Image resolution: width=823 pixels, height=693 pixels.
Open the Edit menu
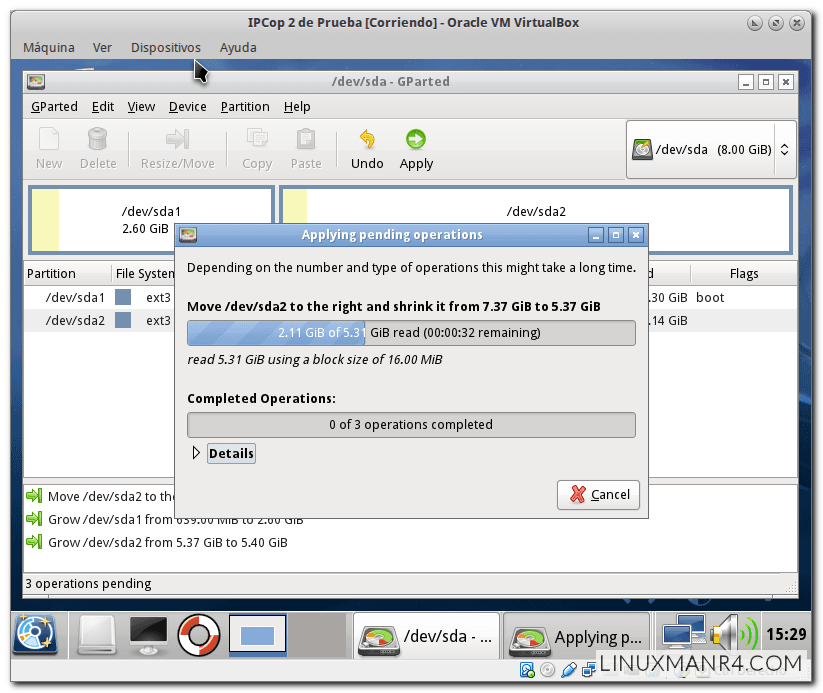(x=103, y=107)
